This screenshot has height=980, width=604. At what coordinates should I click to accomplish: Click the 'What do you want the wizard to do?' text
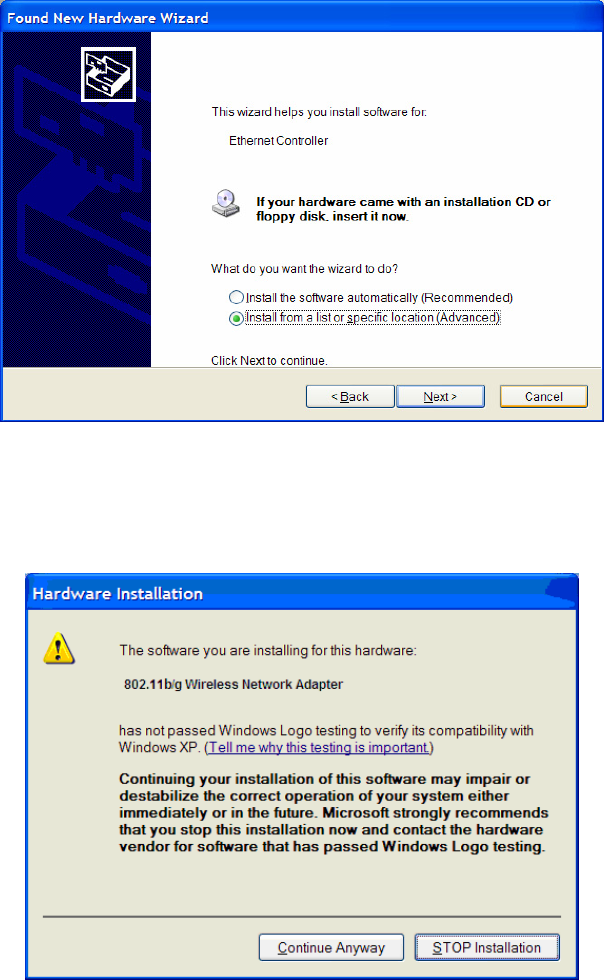pyautogui.click(x=304, y=269)
